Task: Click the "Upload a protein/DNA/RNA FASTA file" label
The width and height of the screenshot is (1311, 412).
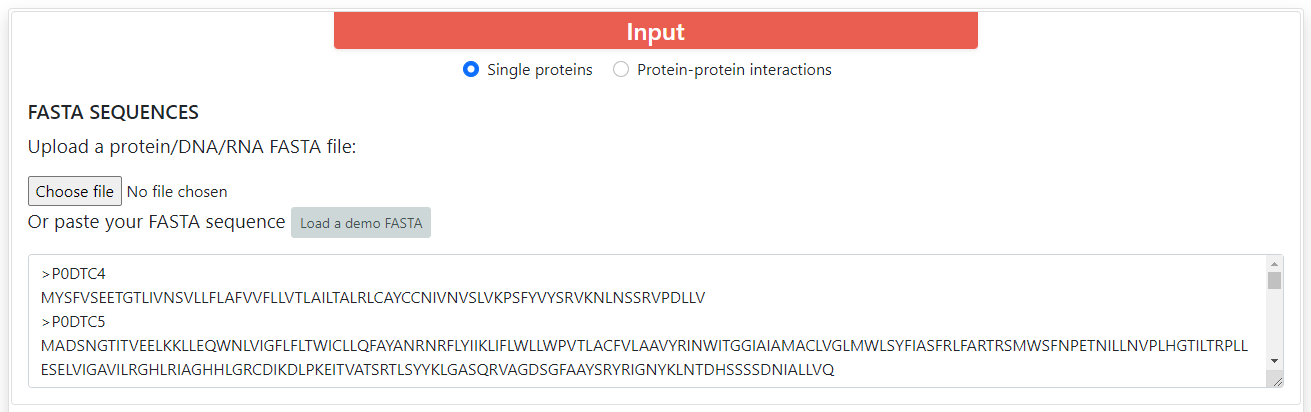Action: coord(192,147)
